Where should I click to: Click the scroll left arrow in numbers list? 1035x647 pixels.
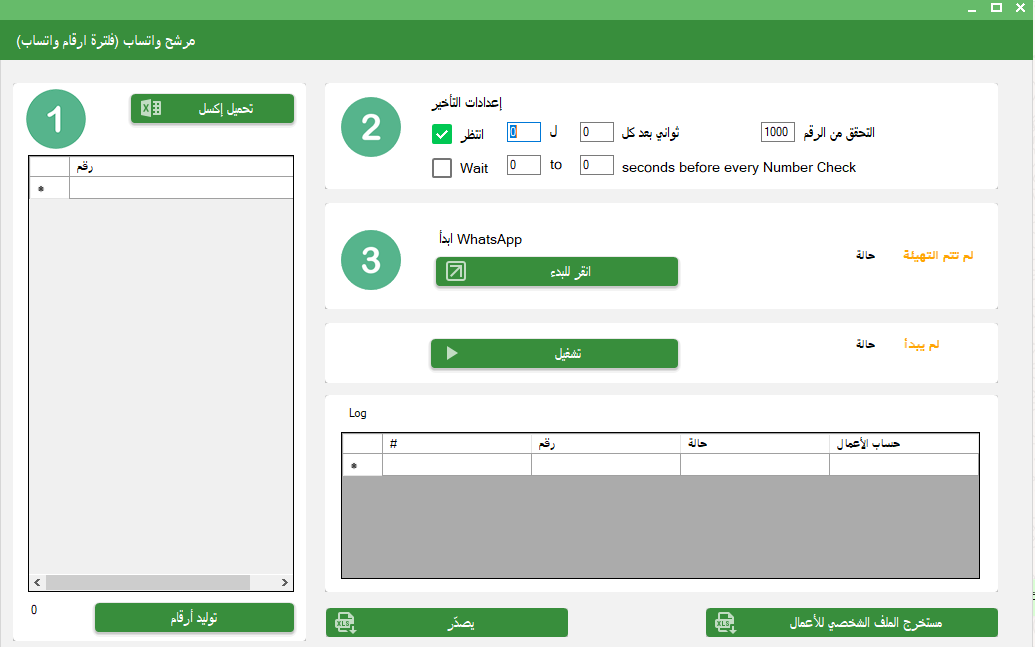(38, 582)
